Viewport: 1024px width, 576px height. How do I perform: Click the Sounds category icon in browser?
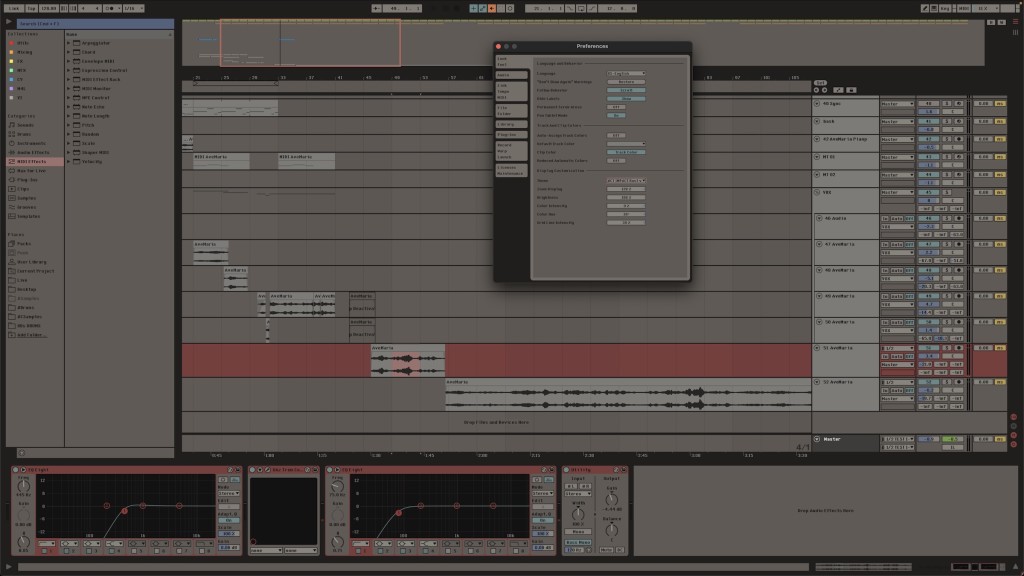pos(11,125)
